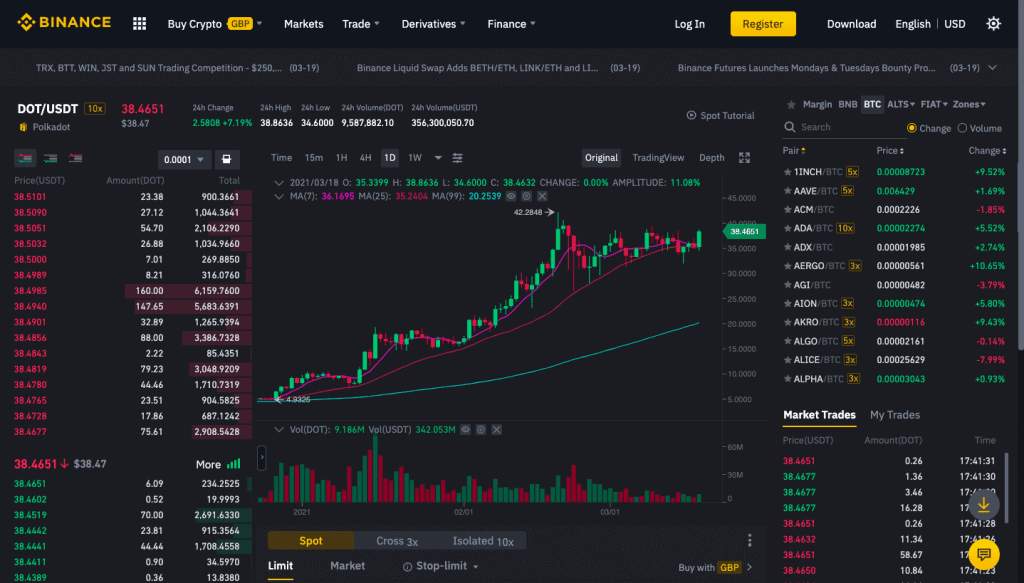This screenshot has height=583, width=1024.
Task: Open the chat support bubble
Action: point(984,554)
